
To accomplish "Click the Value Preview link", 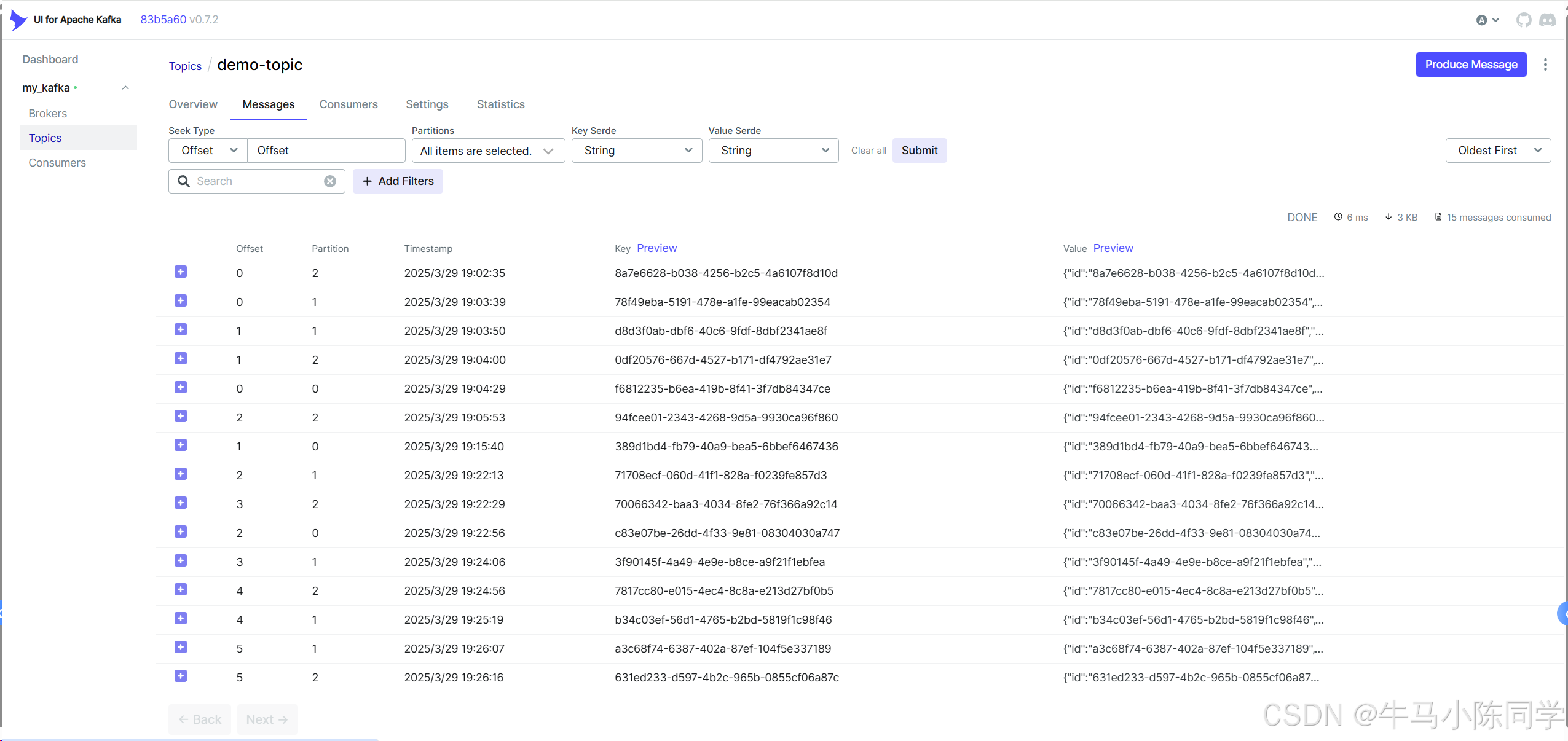I will (x=1113, y=248).
